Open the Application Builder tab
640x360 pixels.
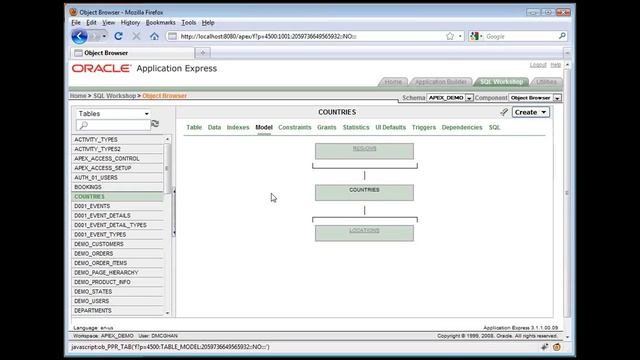[x=441, y=82]
